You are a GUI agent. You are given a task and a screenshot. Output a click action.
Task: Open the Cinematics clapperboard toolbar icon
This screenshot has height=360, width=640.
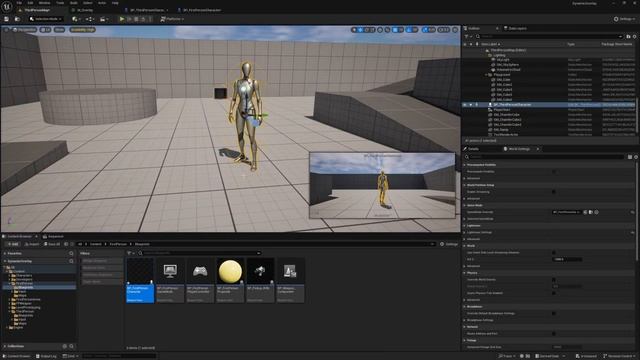[x=104, y=19]
